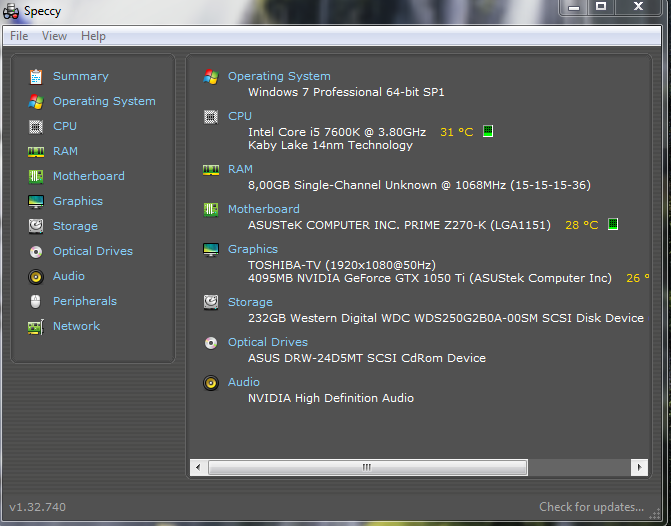Select Motherboard in the sidebar
This screenshot has width=671, height=526.
(89, 176)
